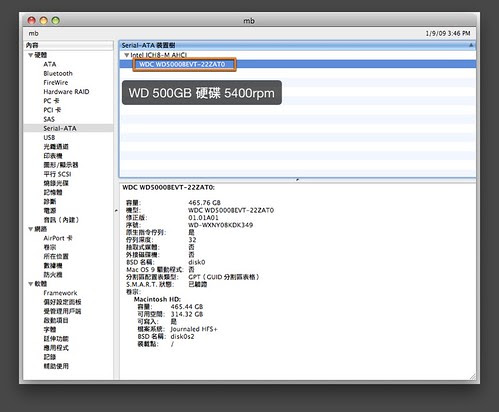Image resolution: width=499 pixels, height=412 pixels.
Task: Click the Journaled HFS+ file system value
Action: (194, 329)
